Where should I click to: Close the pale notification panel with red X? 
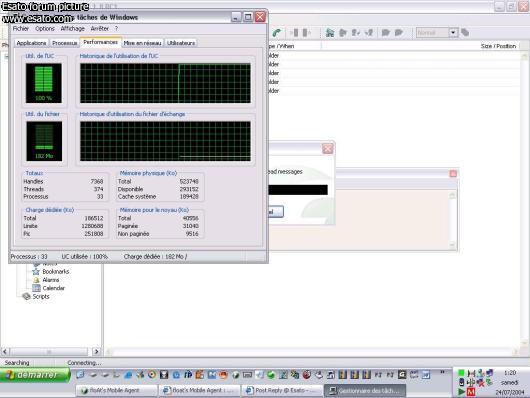click(x=453, y=173)
